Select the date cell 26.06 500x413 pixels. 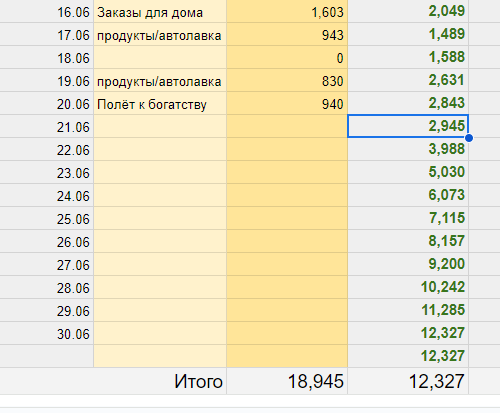46,241
